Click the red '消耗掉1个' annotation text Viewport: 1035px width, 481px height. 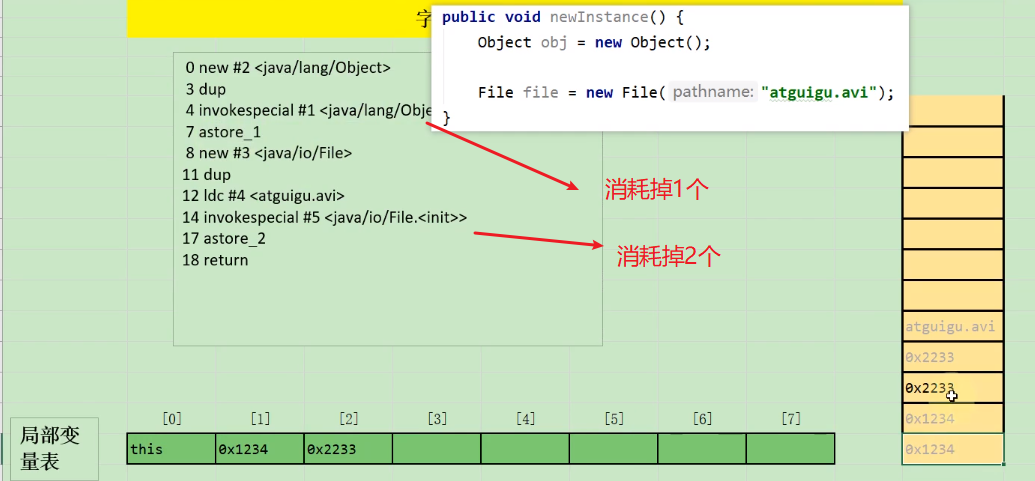(657, 190)
